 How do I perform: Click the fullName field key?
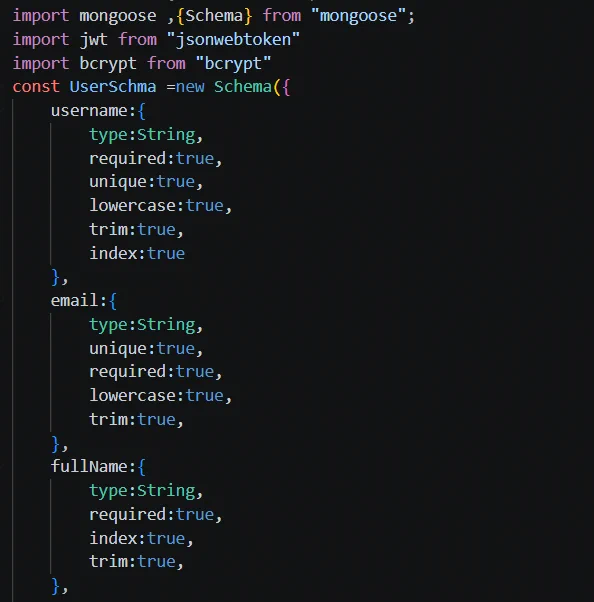(x=89, y=467)
